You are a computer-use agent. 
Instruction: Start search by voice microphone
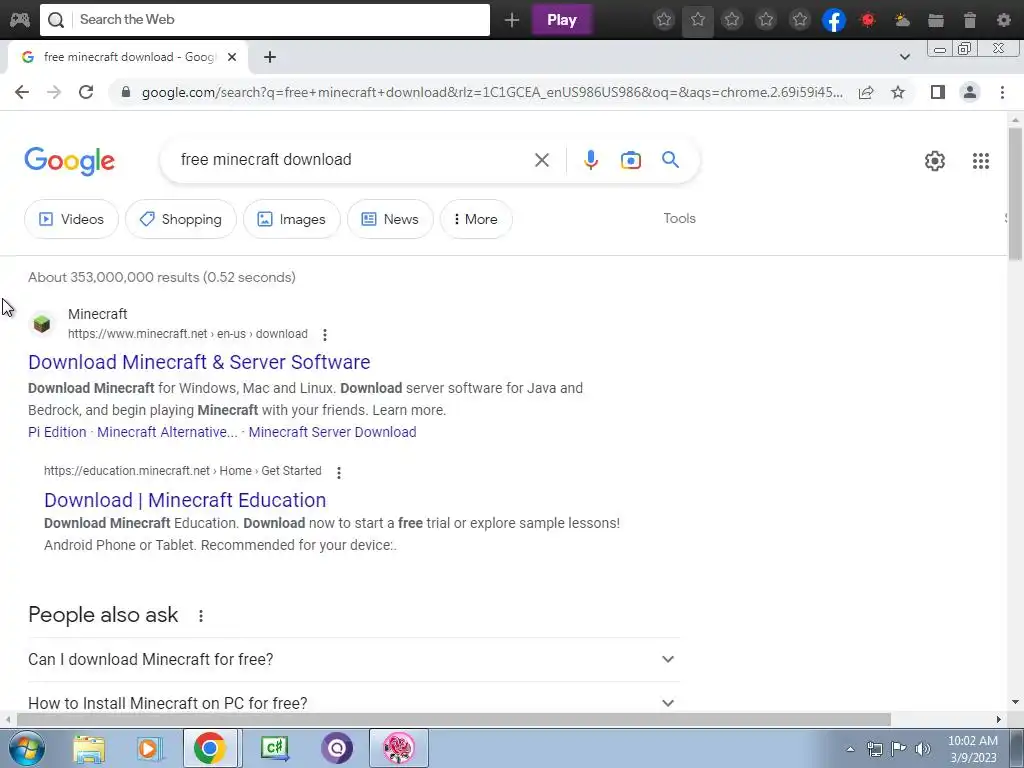590,160
